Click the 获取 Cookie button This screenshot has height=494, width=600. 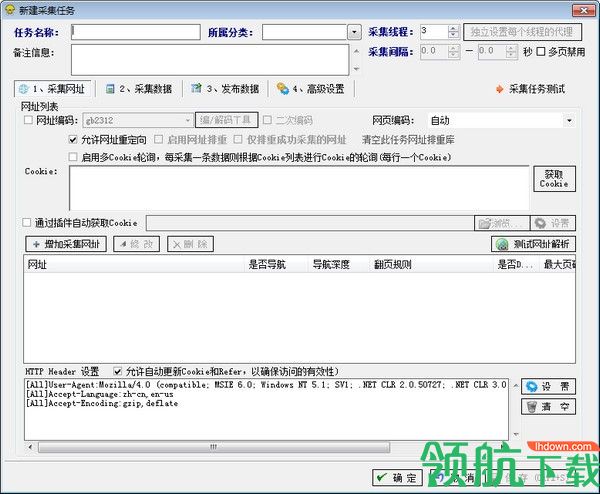(x=554, y=179)
